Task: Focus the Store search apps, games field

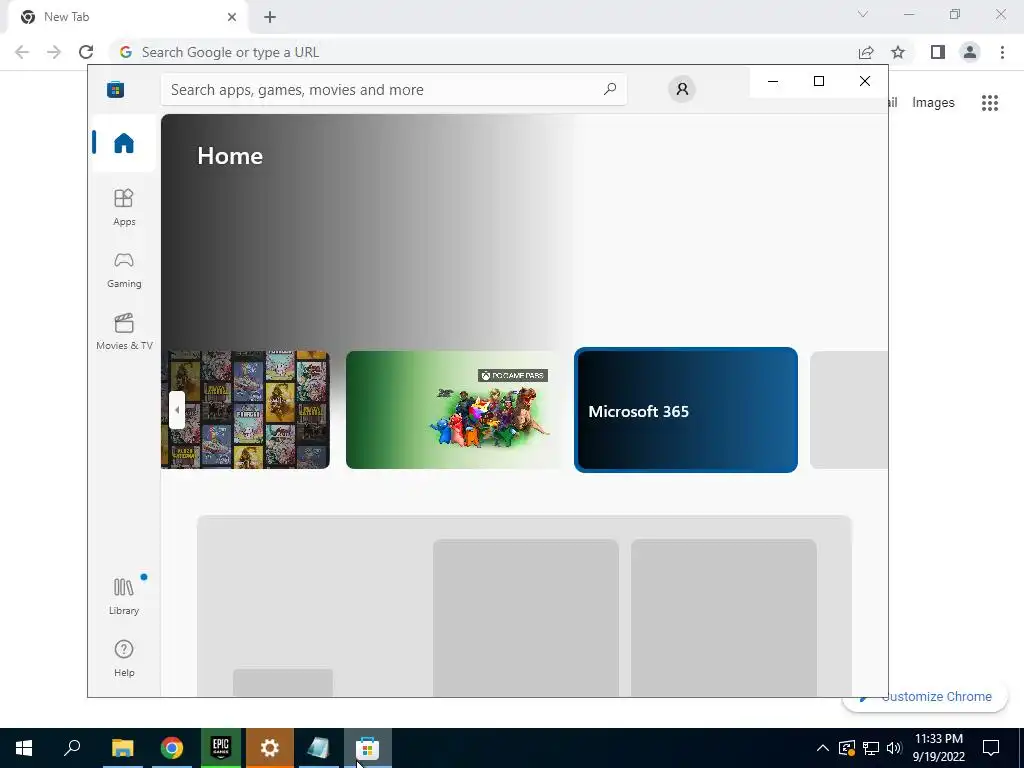Action: tap(394, 89)
